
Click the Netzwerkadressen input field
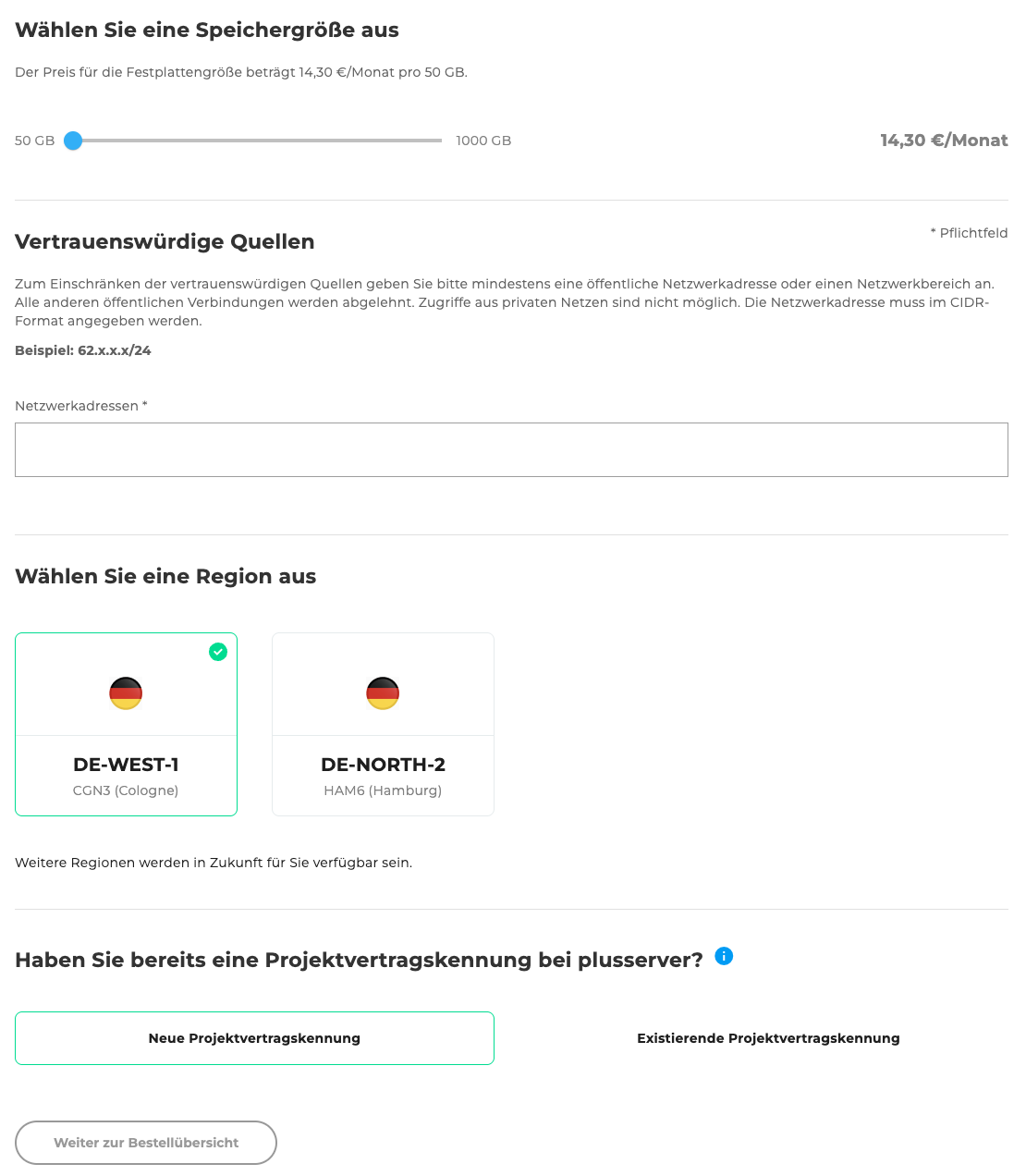(511, 449)
